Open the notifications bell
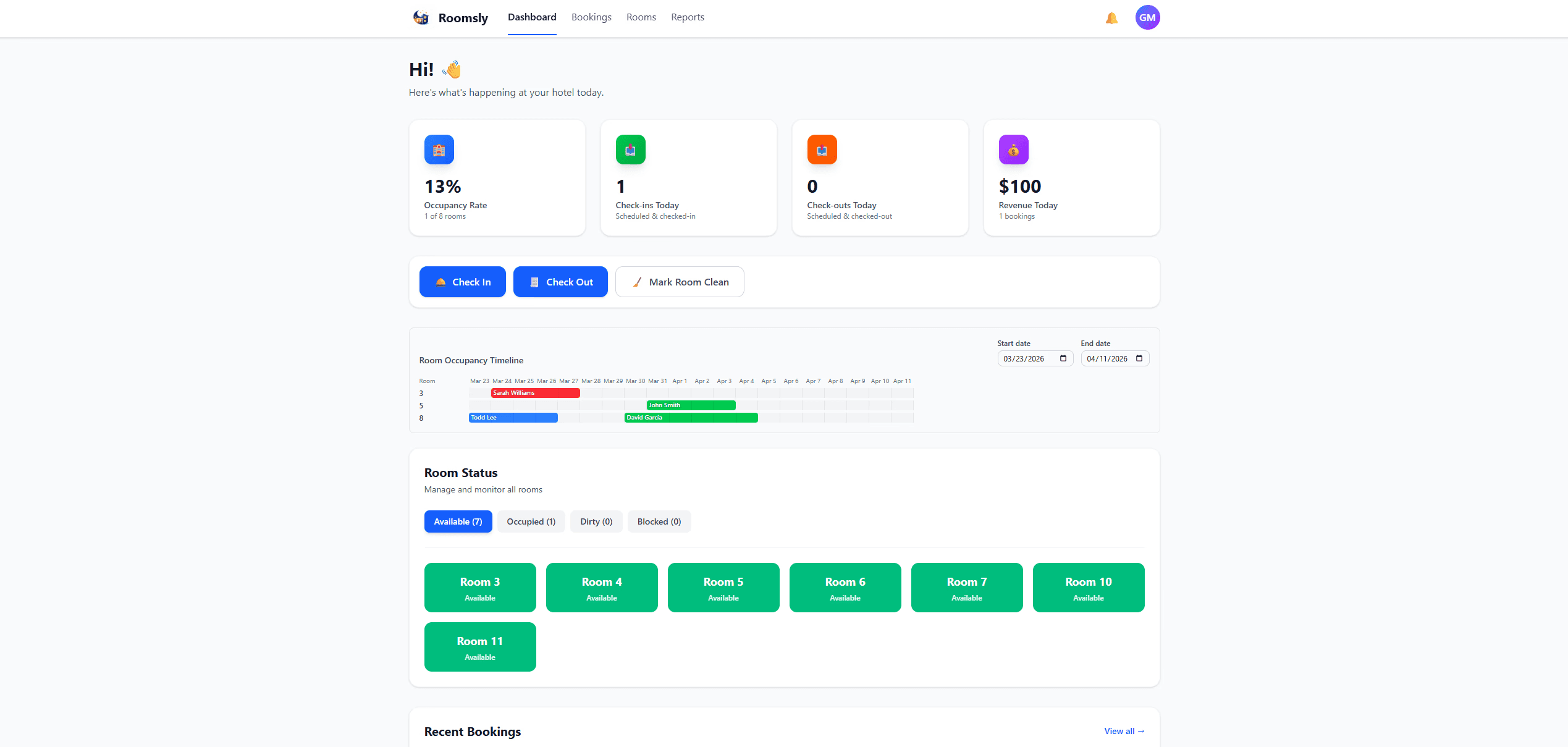The width and height of the screenshot is (1568, 747). [1111, 18]
